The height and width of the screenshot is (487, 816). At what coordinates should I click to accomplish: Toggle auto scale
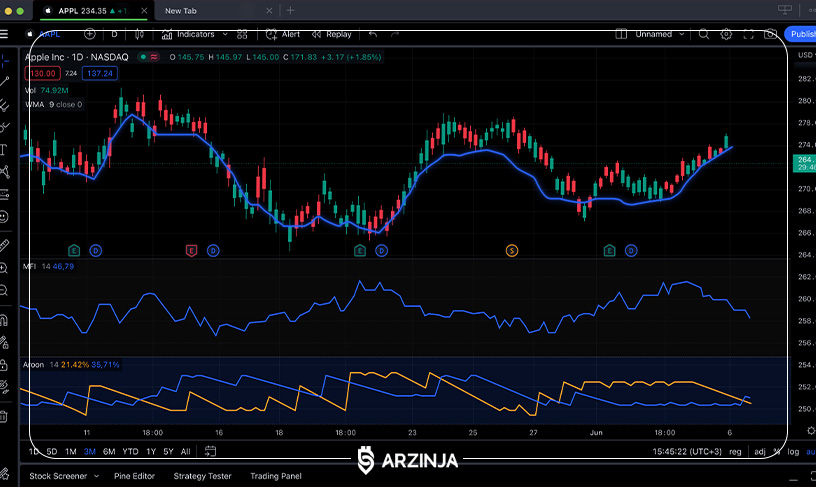click(811, 452)
